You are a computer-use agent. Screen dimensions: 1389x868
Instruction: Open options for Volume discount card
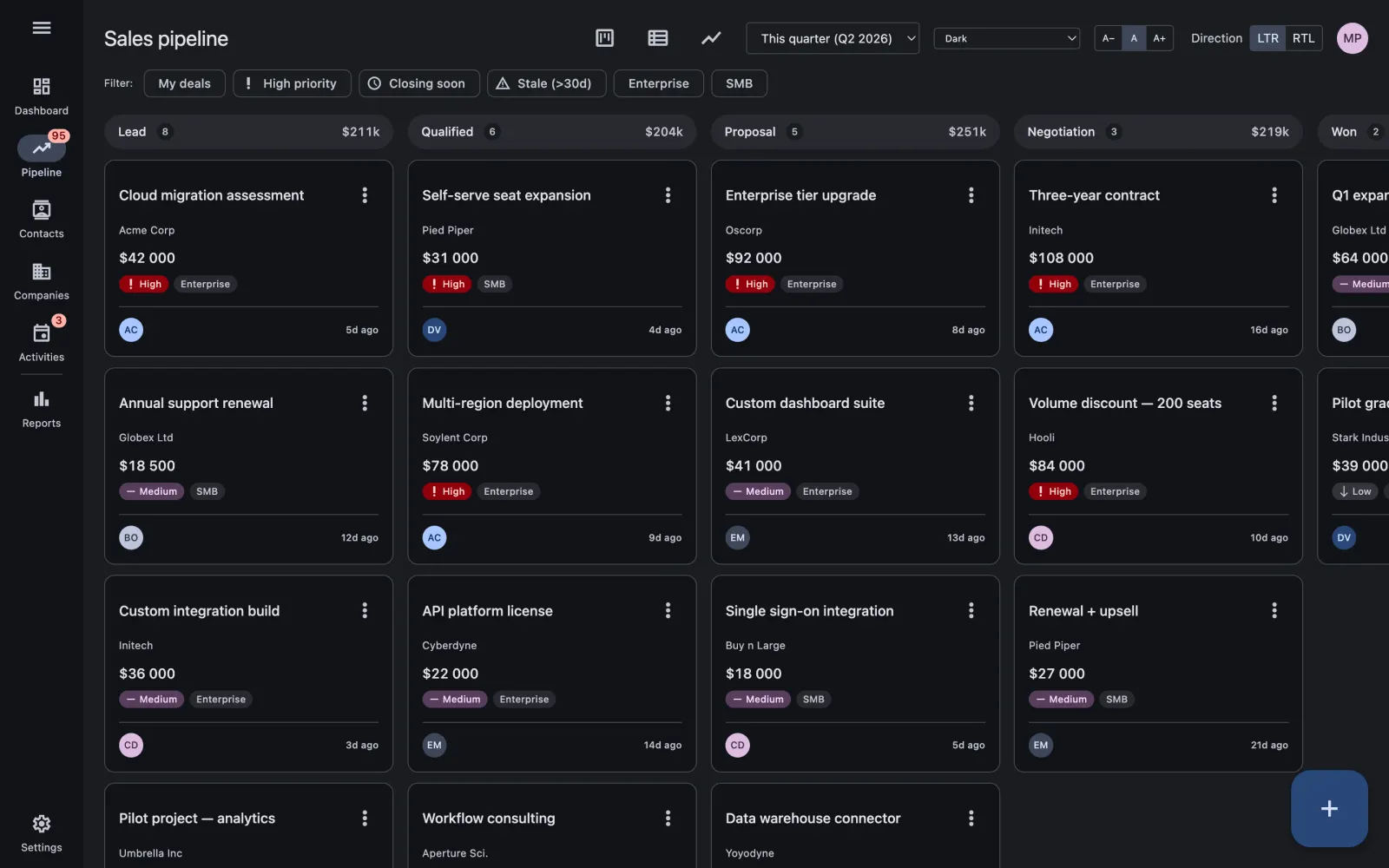(x=1274, y=403)
